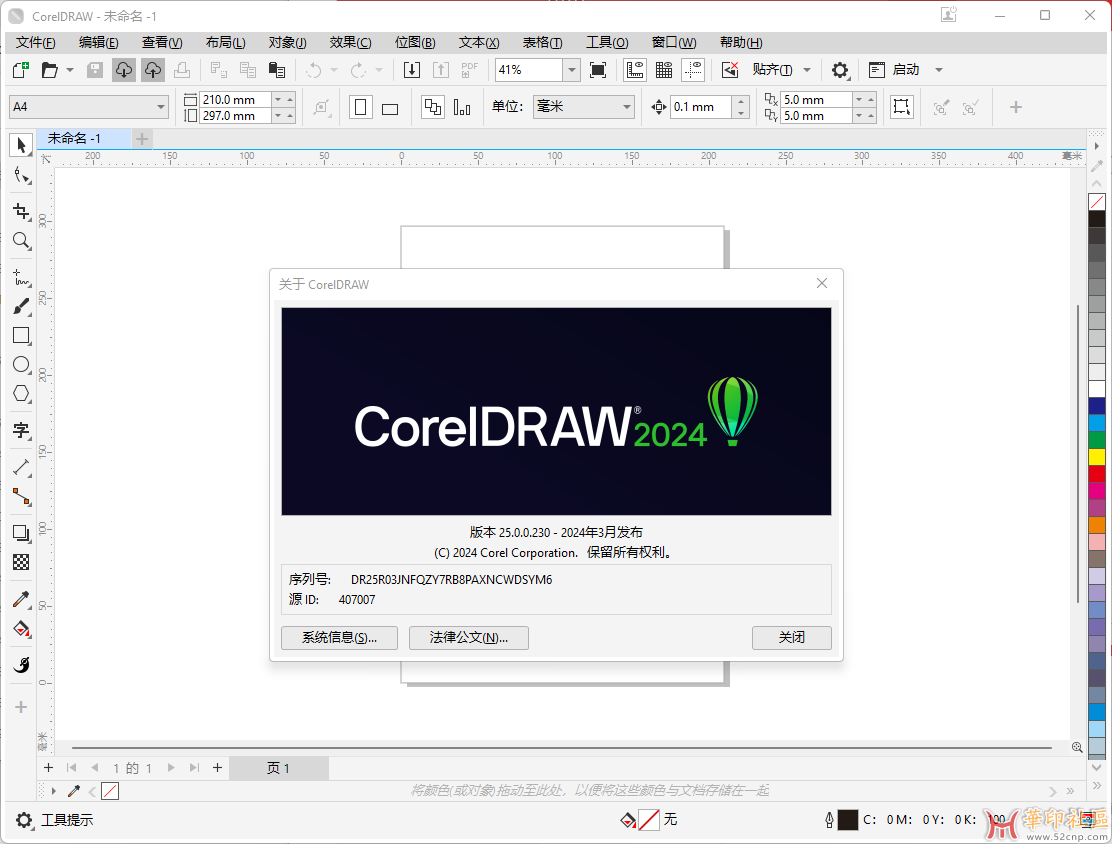1112x844 pixels.
Task: Select the Parallel Dimension tool
Action: coord(21,467)
